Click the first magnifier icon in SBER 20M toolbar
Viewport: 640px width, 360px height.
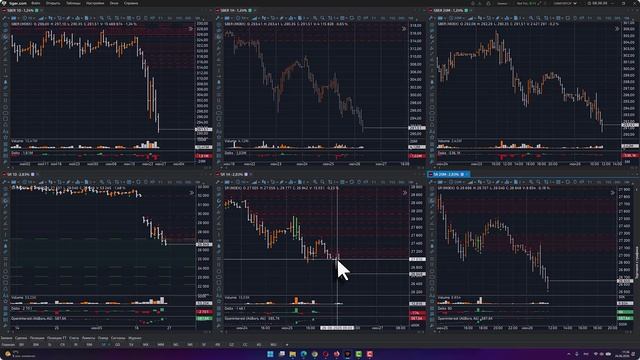530,18
